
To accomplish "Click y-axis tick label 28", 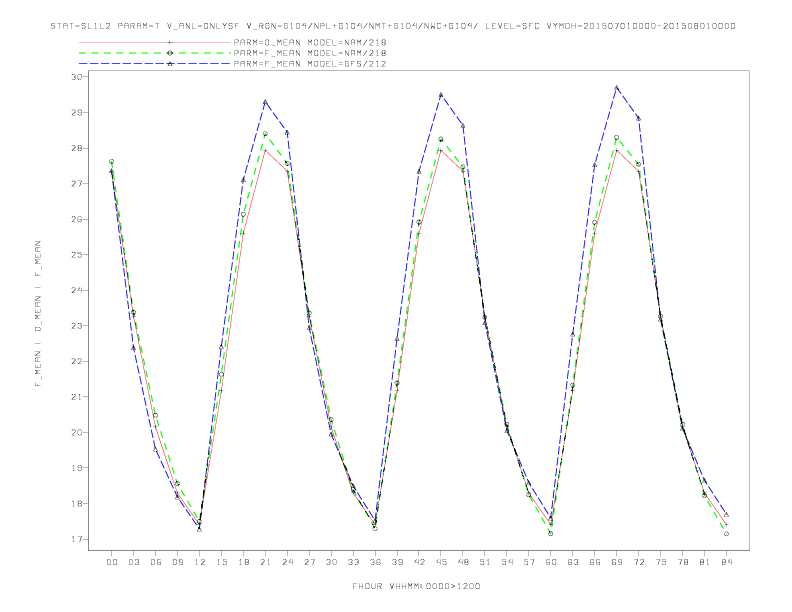I will [x=77, y=148].
